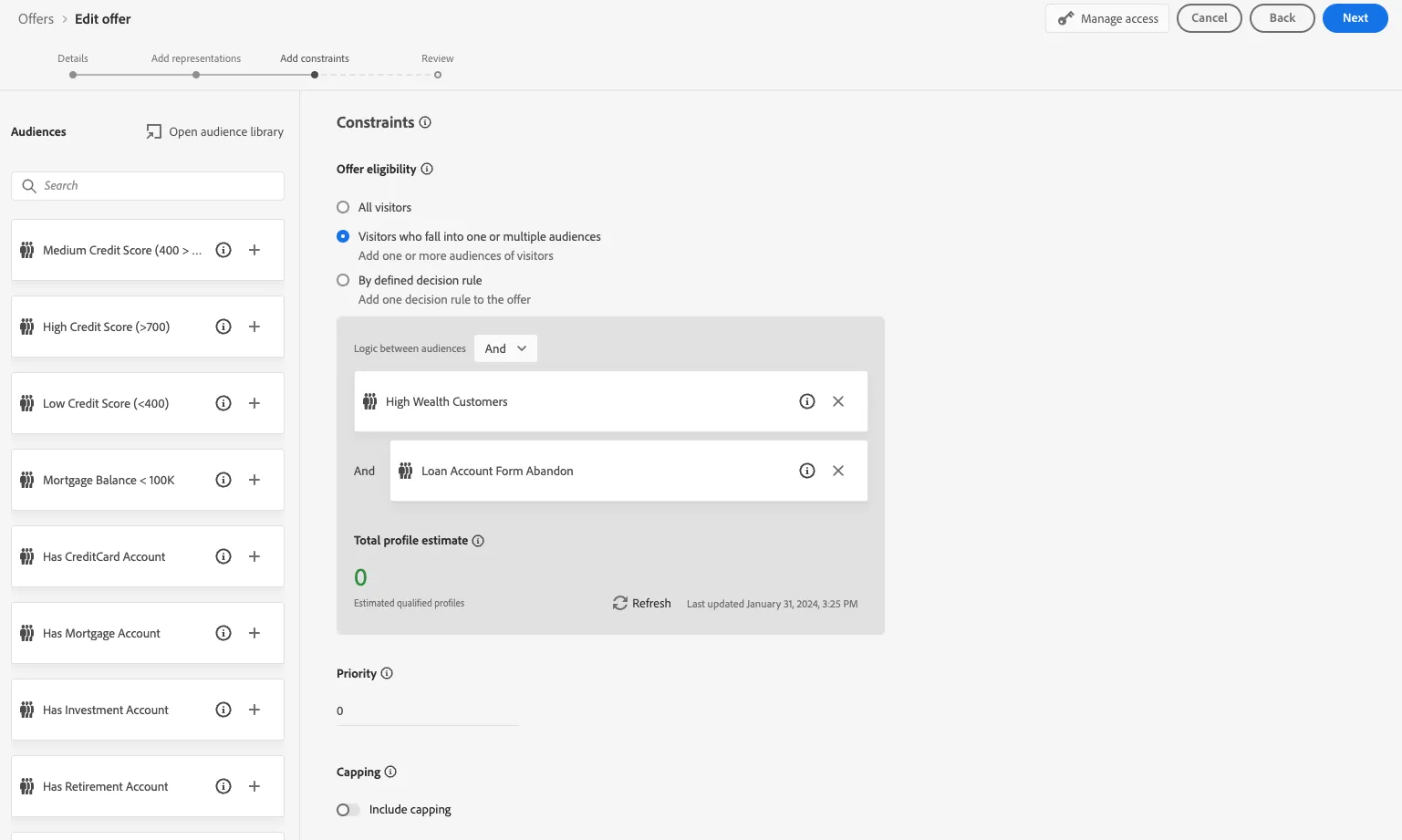Open Manage access
1402x840 pixels.
tap(1107, 18)
